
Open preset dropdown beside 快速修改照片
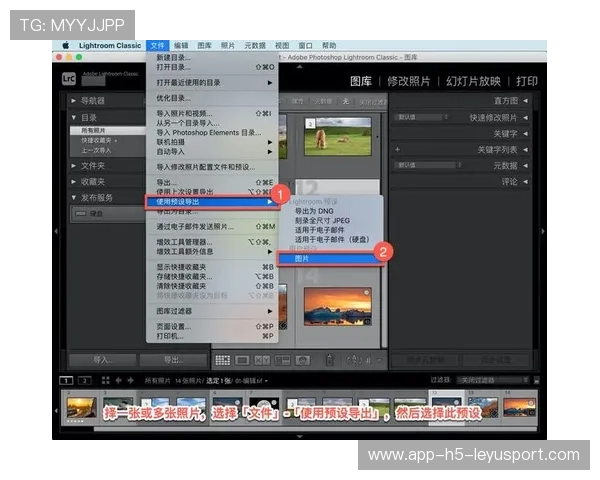point(422,117)
